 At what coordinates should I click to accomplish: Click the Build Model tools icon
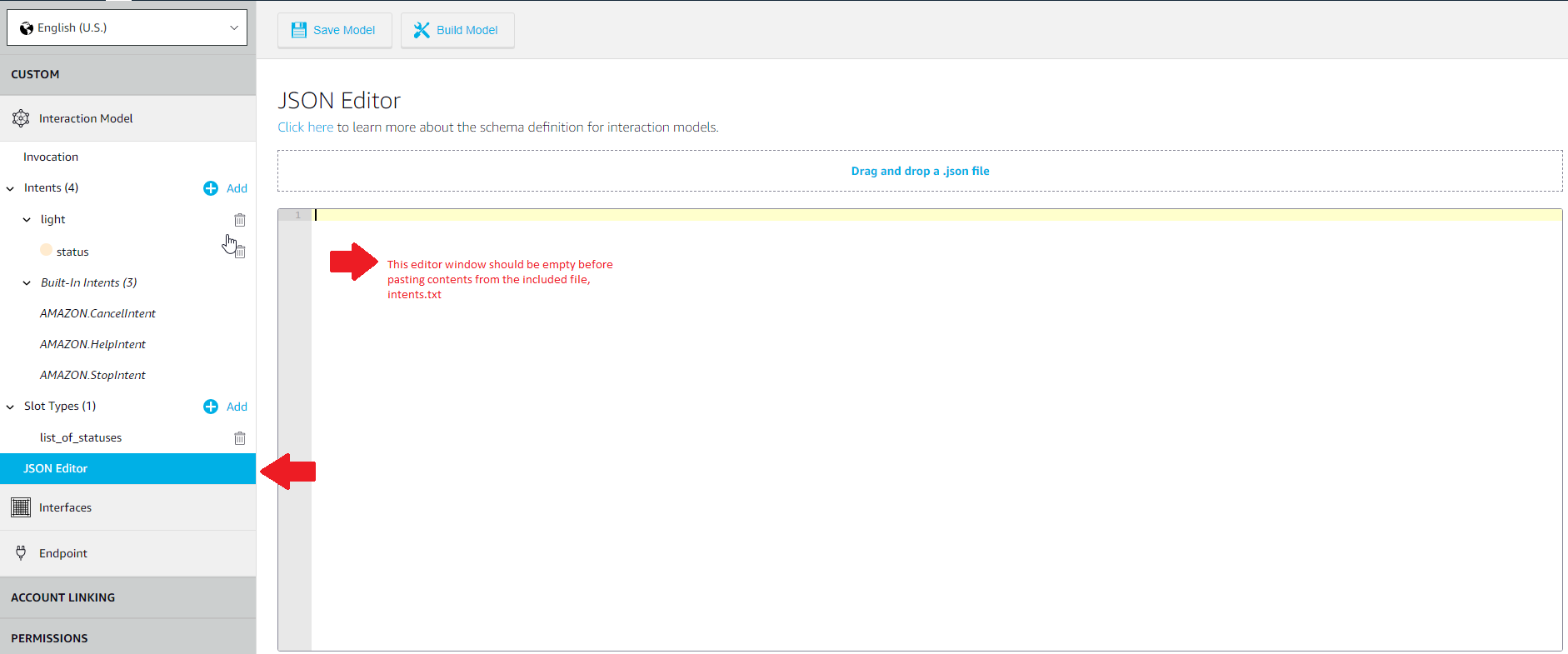coord(422,30)
